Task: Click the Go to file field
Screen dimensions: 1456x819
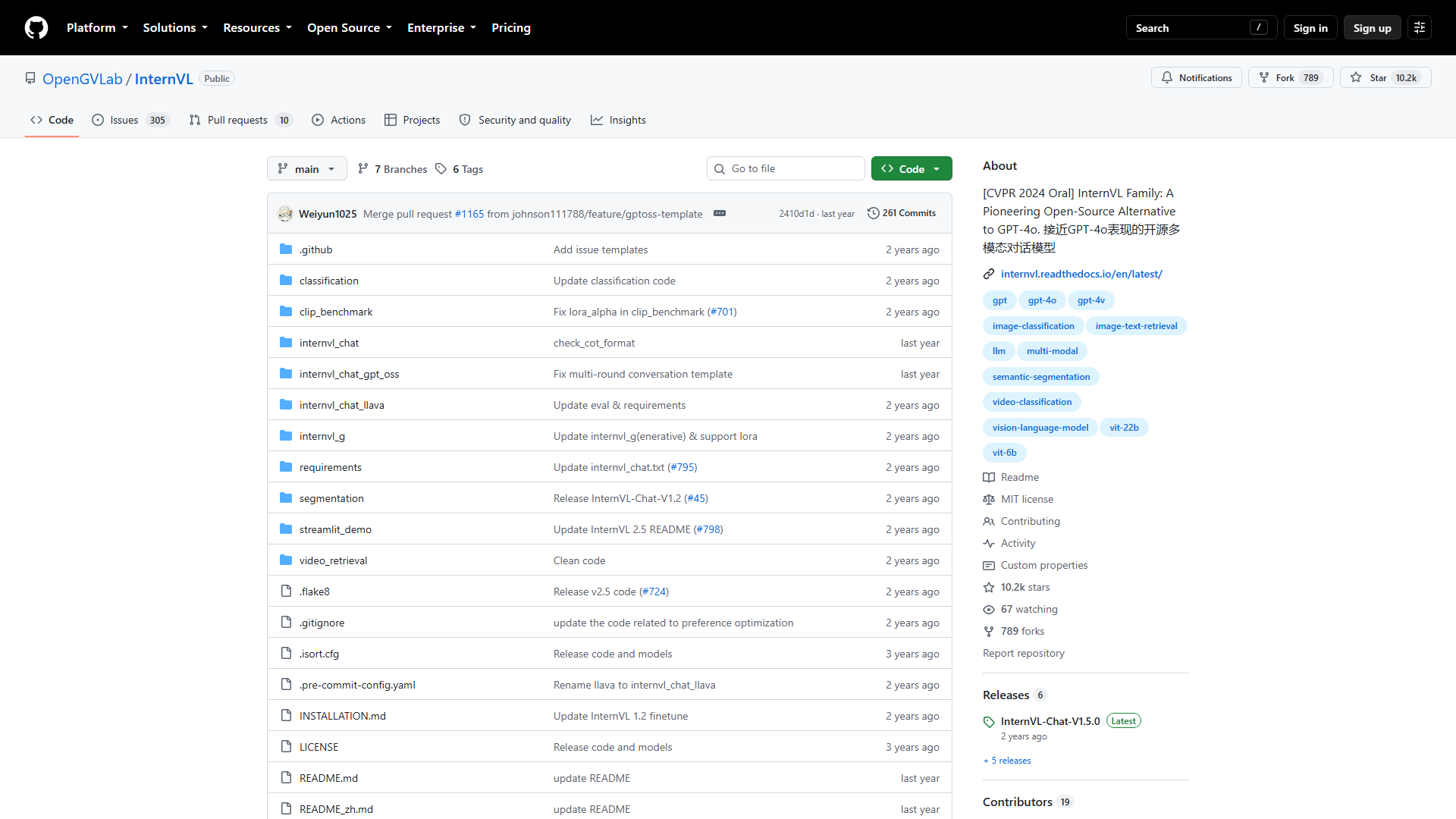Action: pyautogui.click(x=786, y=168)
